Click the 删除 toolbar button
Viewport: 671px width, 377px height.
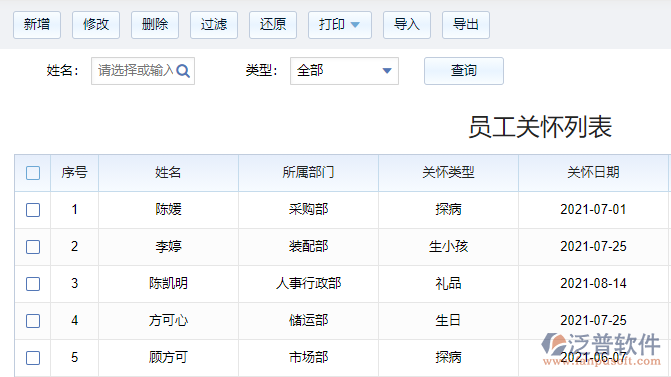[155, 25]
